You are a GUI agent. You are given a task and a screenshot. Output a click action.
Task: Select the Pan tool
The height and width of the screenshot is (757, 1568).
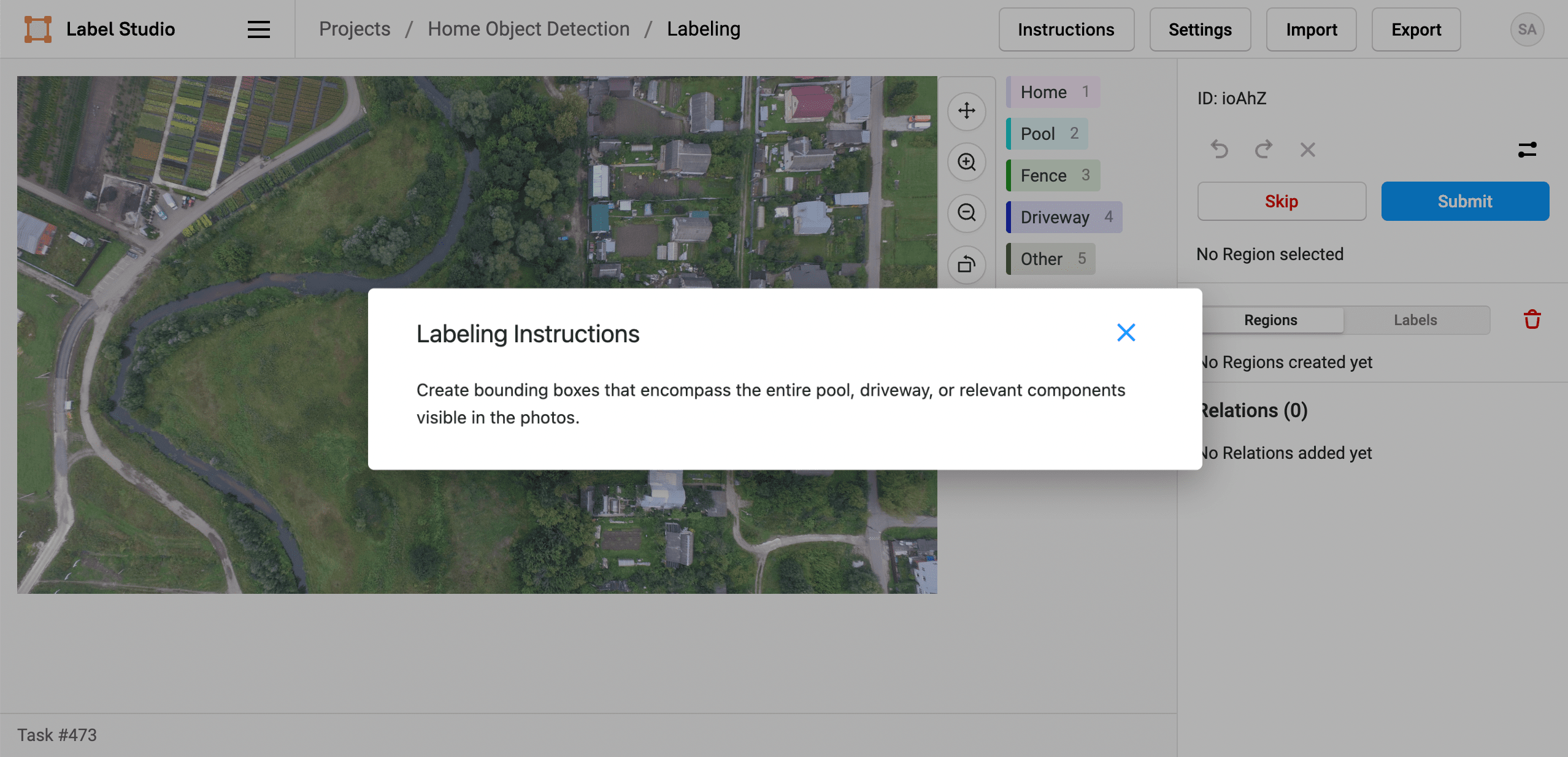(966, 111)
